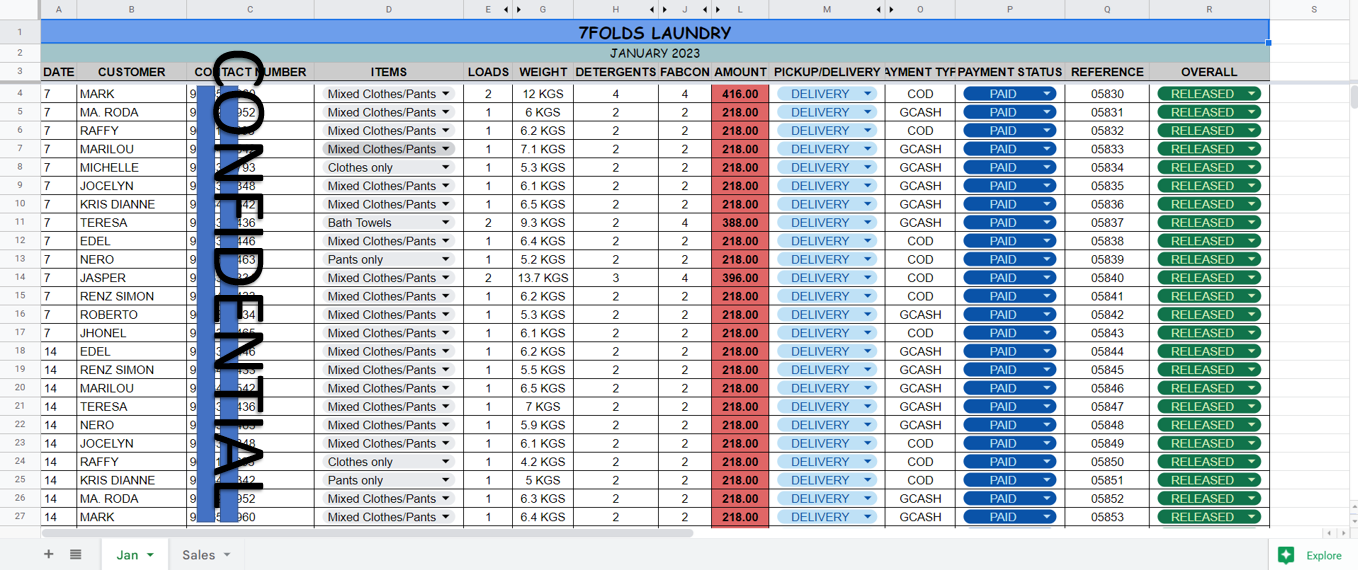Select reference cell 05837
Screen dimensions: 1358x575
[x=1107, y=223]
